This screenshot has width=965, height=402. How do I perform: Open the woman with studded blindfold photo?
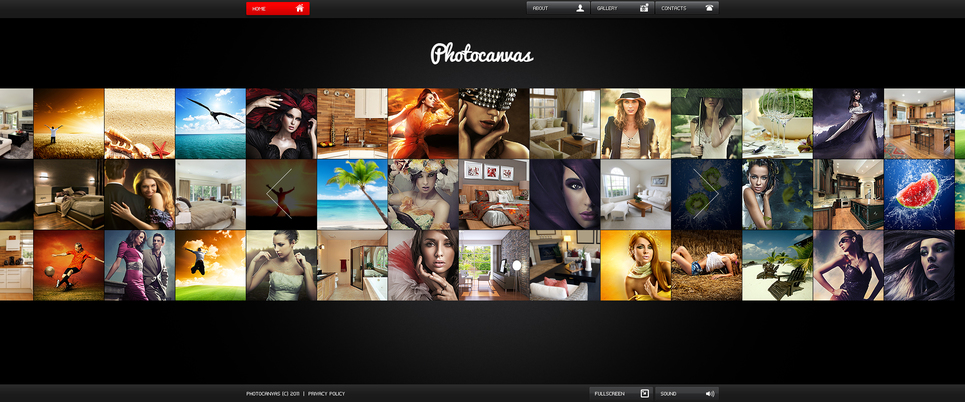click(x=494, y=124)
